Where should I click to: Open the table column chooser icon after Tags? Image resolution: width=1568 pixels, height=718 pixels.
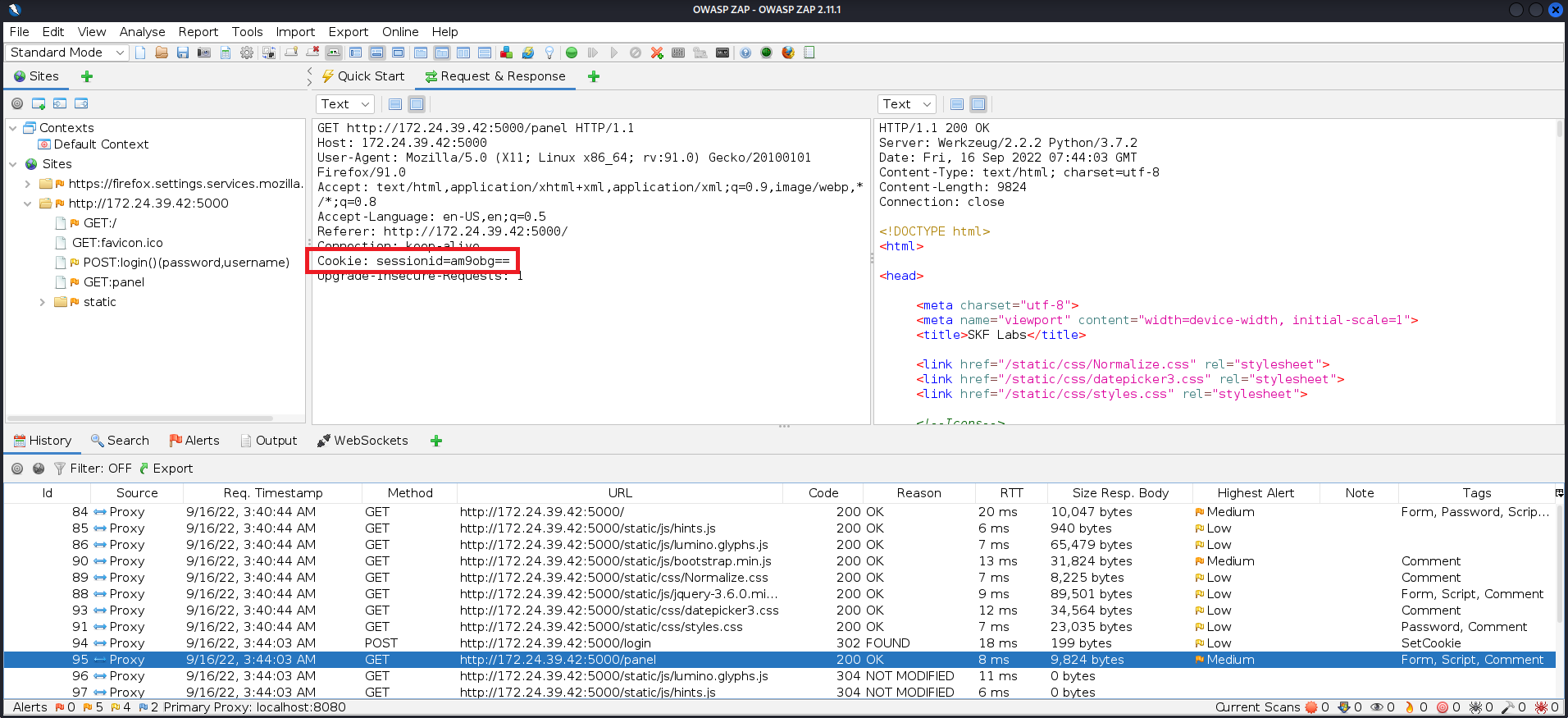coord(1559,493)
